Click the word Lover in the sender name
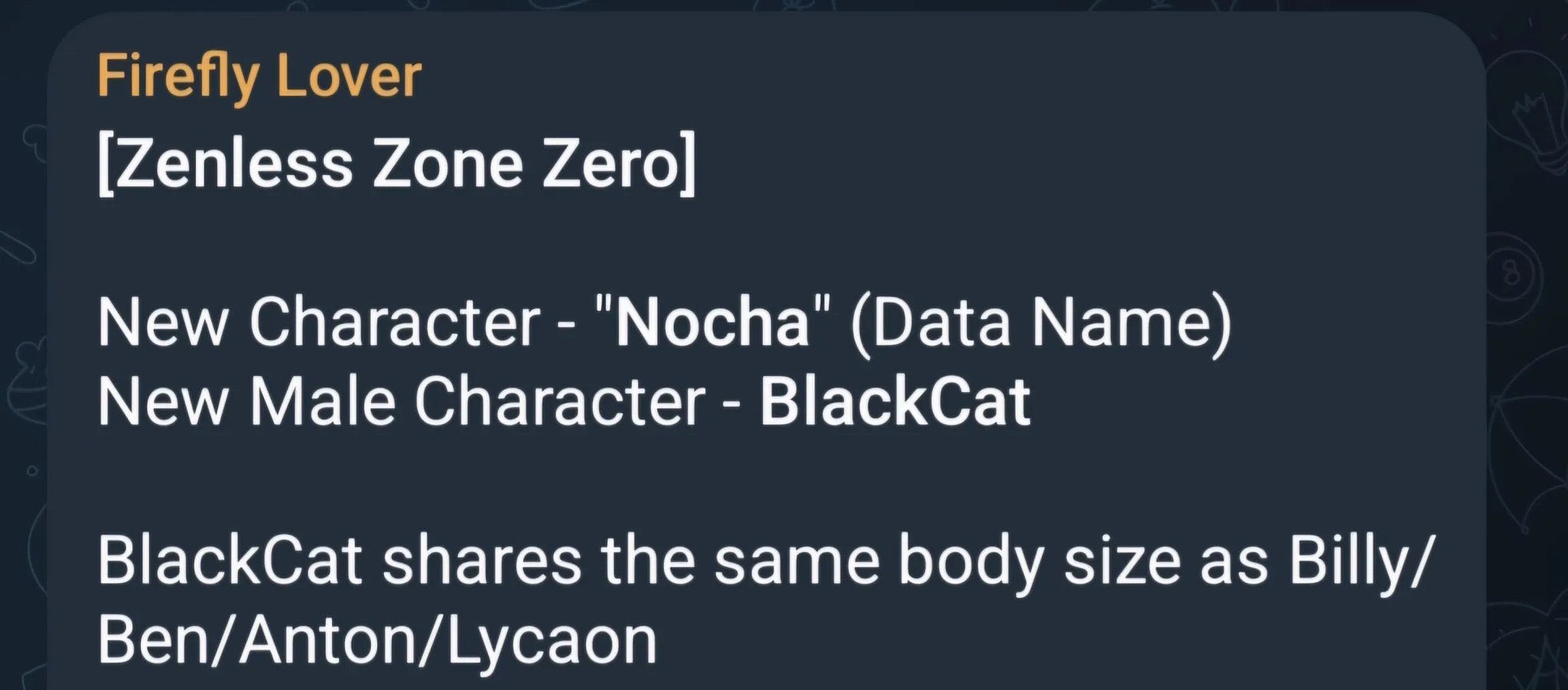 click(349, 77)
